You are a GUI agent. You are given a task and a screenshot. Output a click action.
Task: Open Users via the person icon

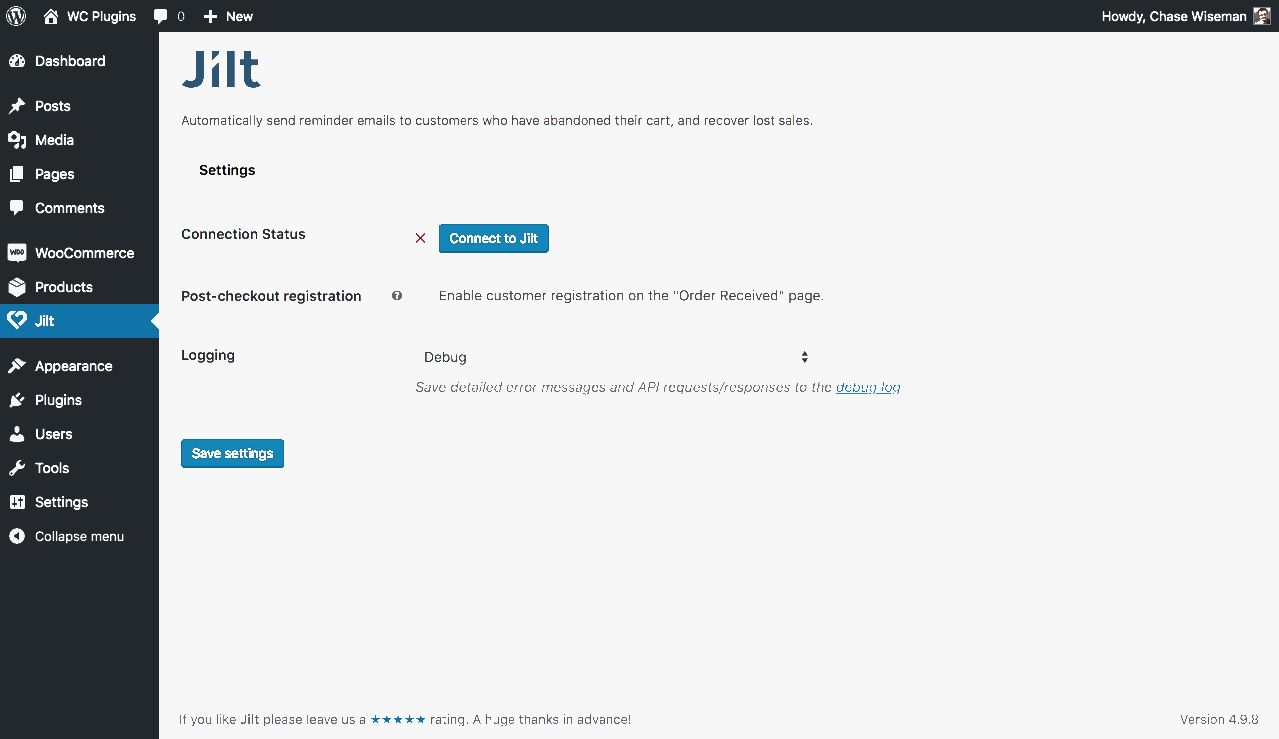click(16, 434)
